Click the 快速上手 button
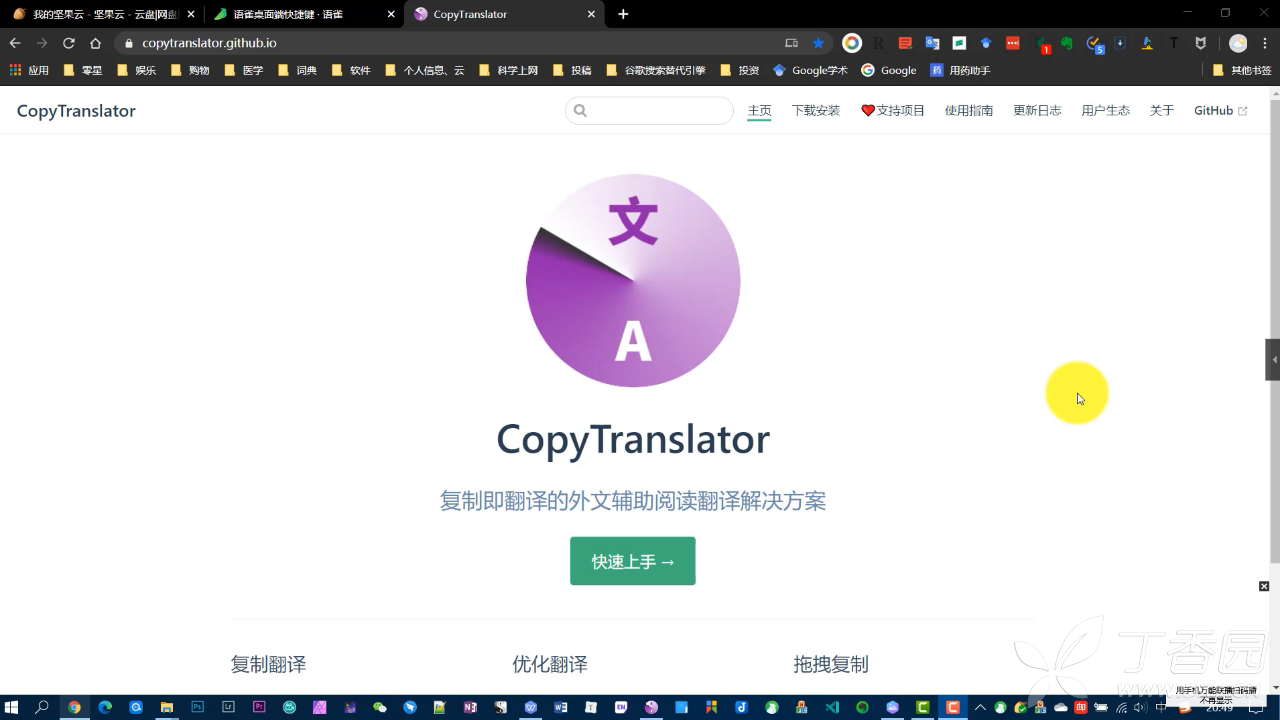1280x720 pixels. tap(633, 561)
